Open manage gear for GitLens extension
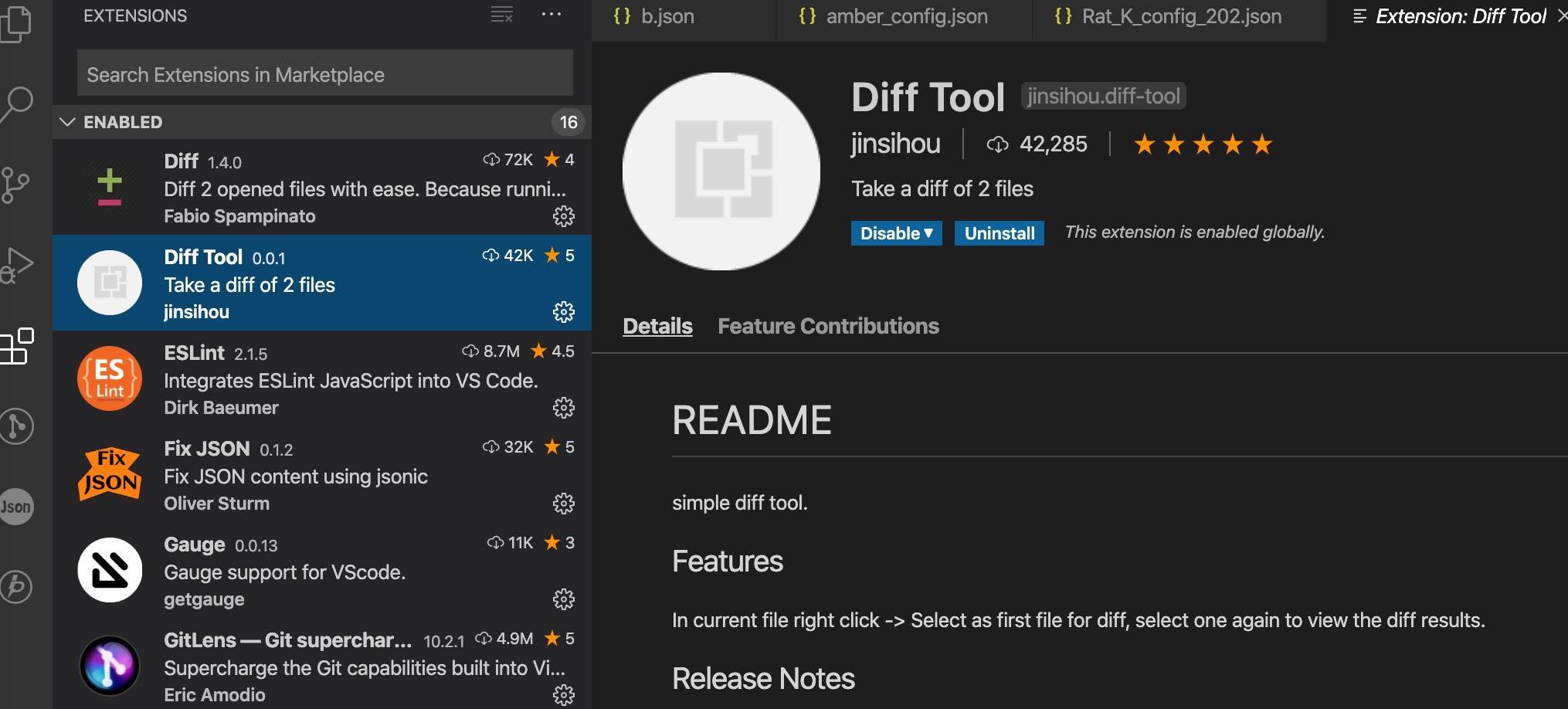1568x709 pixels. point(564,695)
